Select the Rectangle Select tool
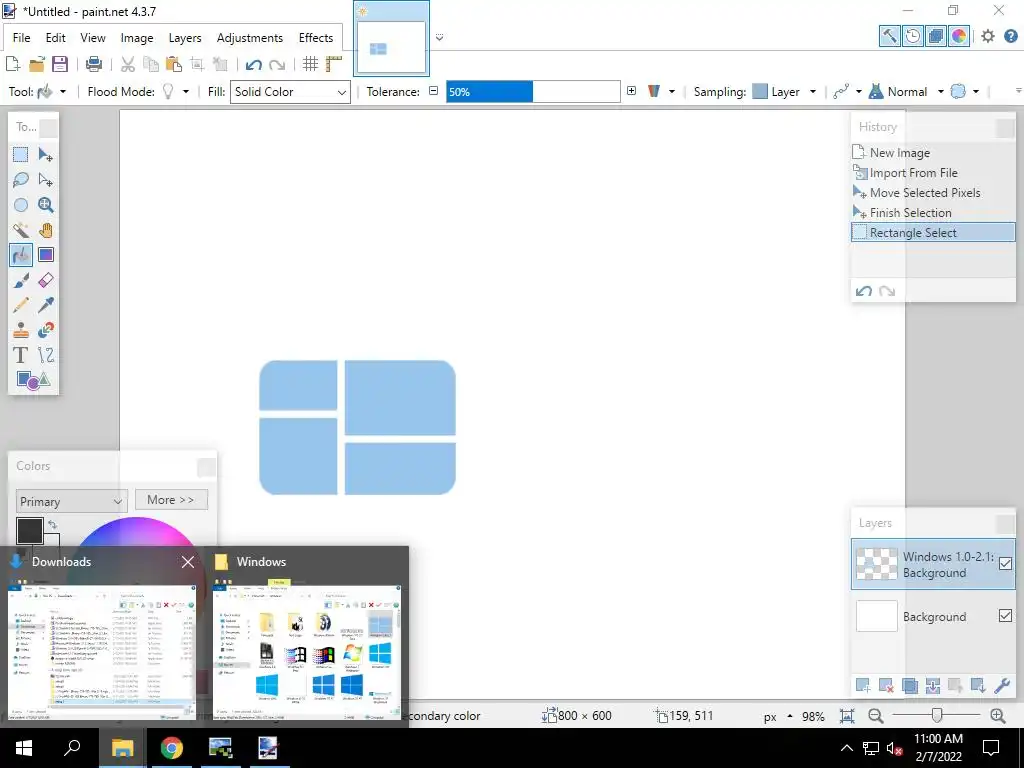The image size is (1024, 768). pos(20,155)
